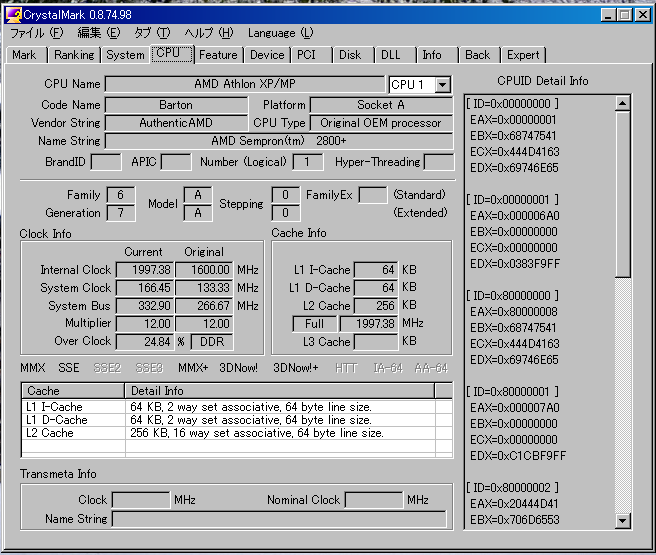
Task: Click the CPU Name field
Action: (245, 84)
